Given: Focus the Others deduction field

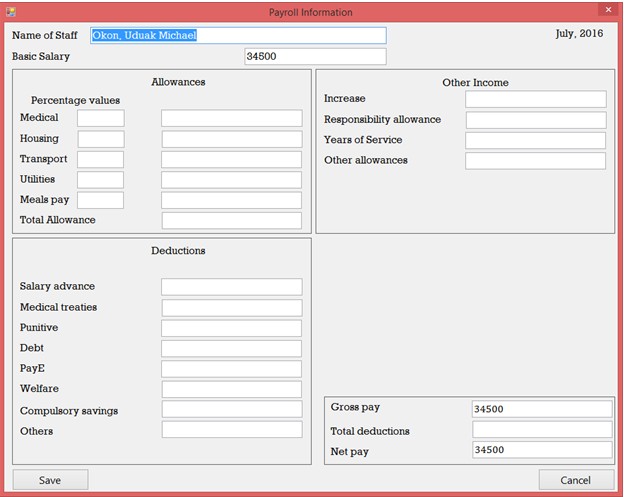Looking at the screenshot, I should point(232,429).
